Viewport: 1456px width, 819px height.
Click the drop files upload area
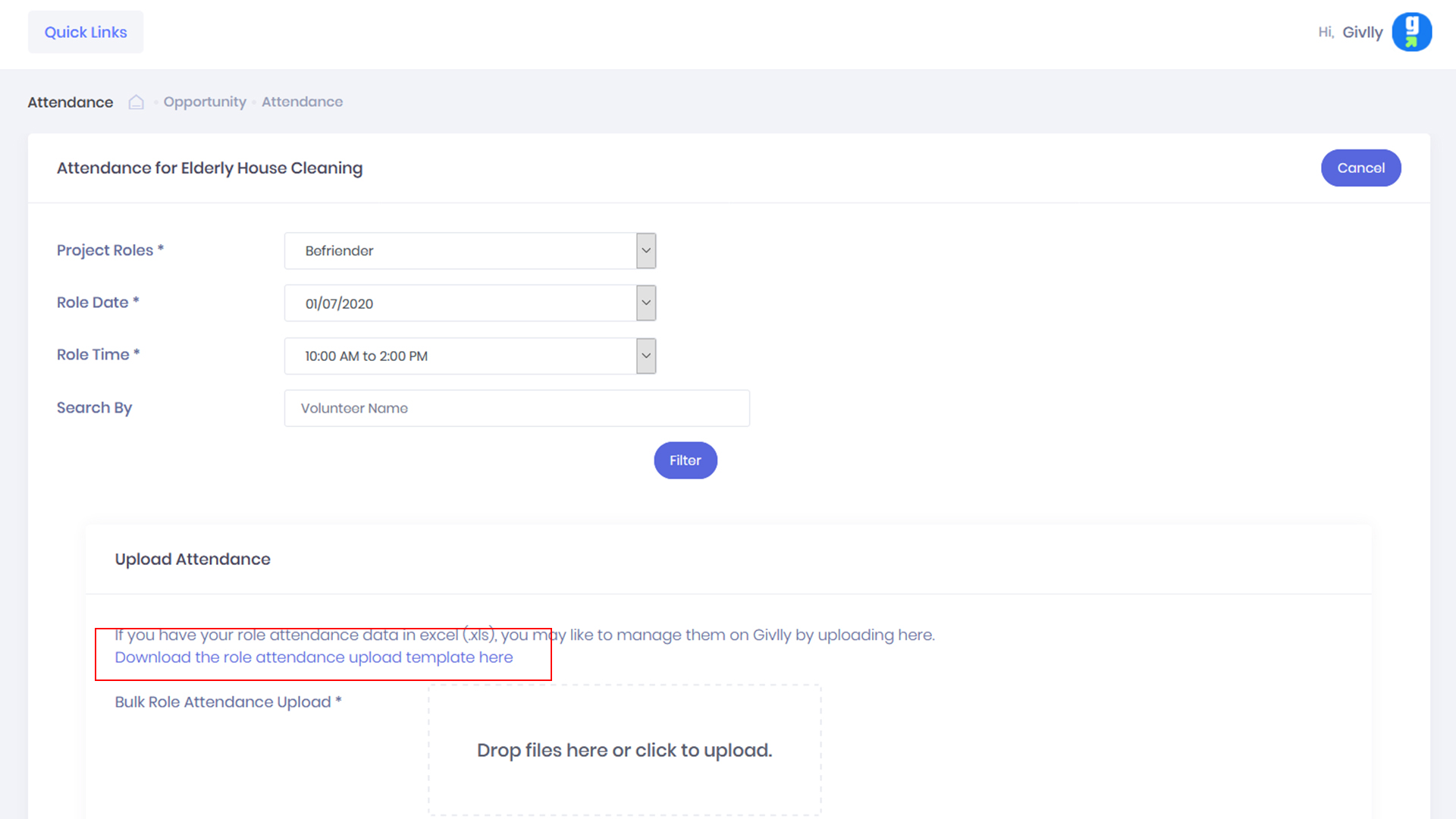(x=624, y=750)
